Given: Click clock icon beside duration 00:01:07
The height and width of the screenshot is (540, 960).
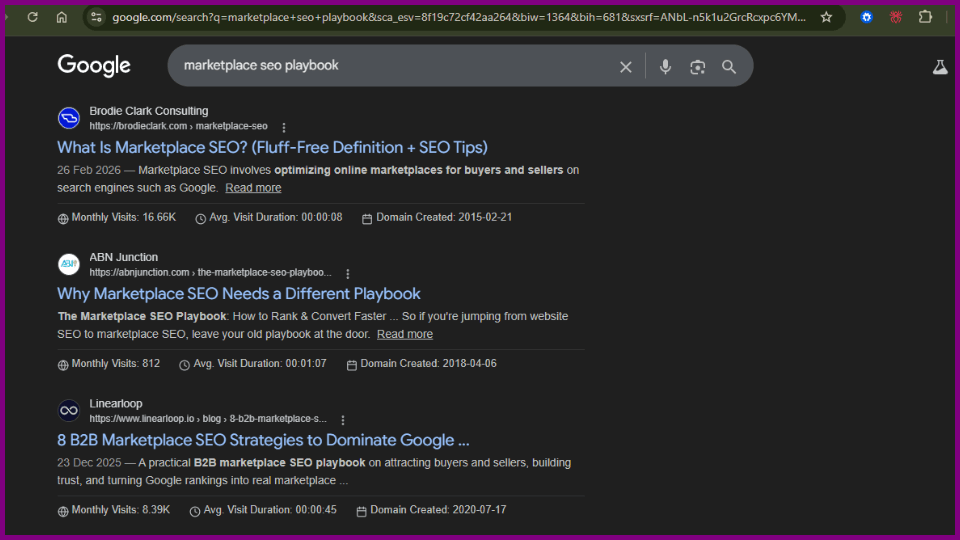Looking at the screenshot, I should coord(184,365).
